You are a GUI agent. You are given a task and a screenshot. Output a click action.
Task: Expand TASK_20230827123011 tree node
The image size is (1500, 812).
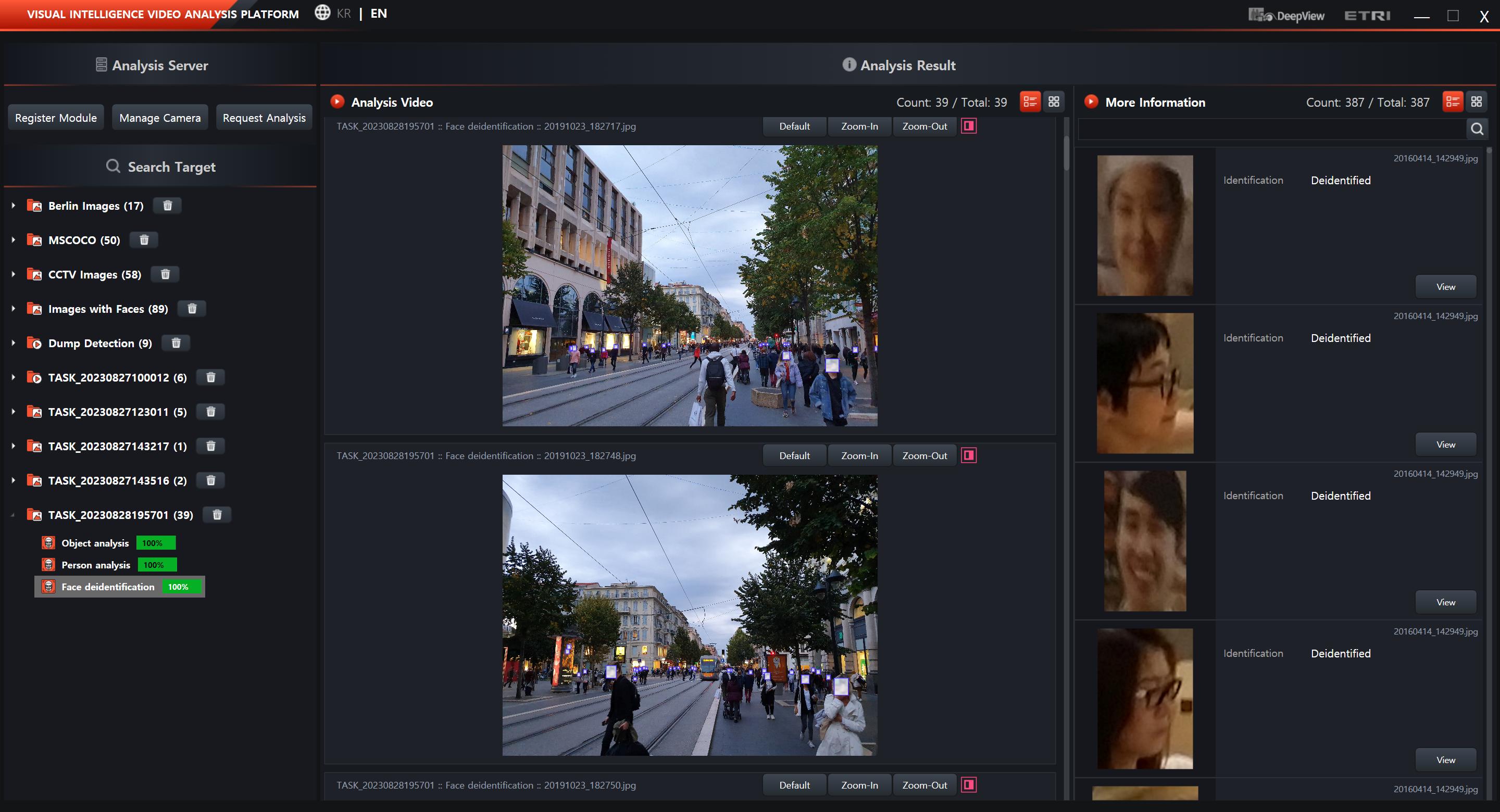tap(13, 412)
